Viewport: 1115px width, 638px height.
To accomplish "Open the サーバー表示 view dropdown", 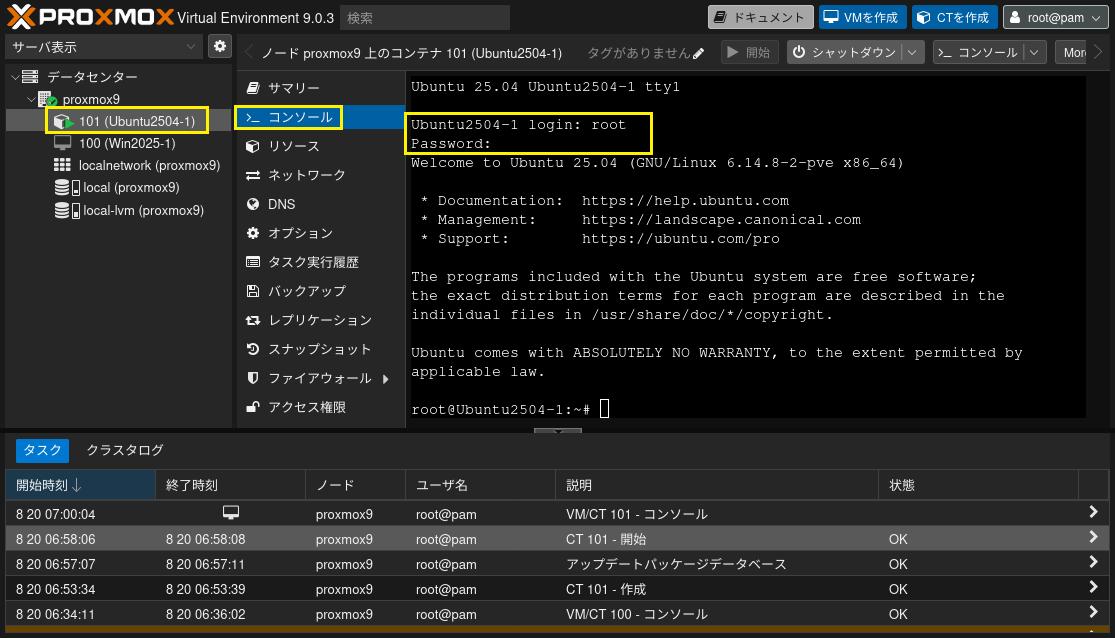I will [104, 47].
